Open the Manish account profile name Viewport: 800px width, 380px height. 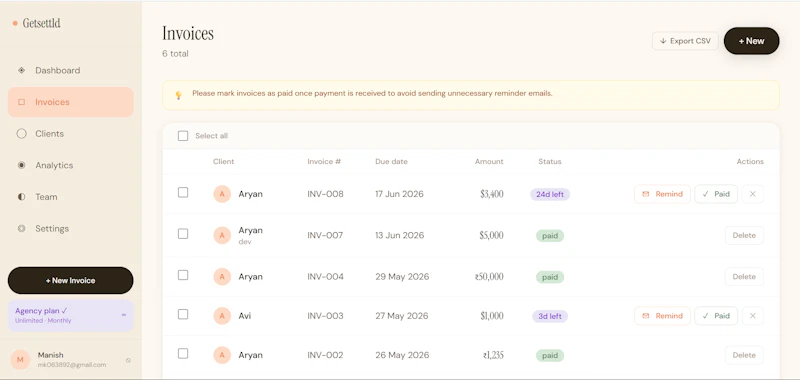[51, 355]
